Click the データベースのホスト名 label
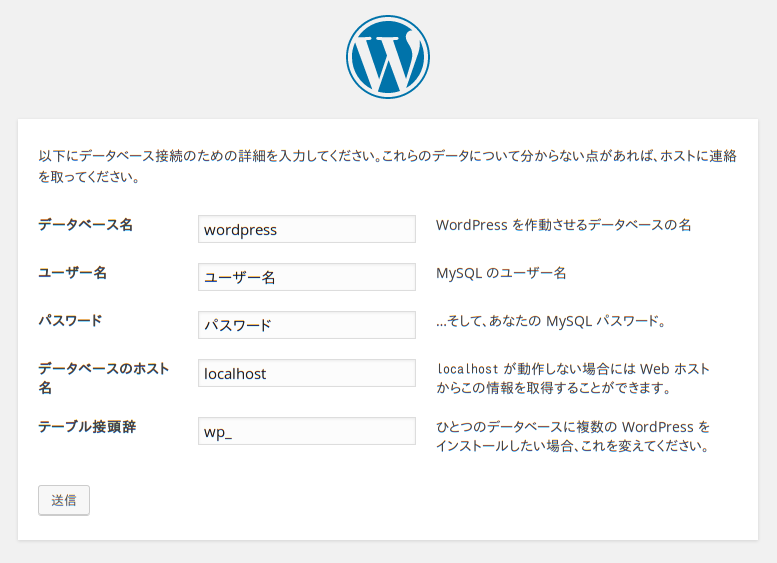This screenshot has width=777, height=563. 104,378
